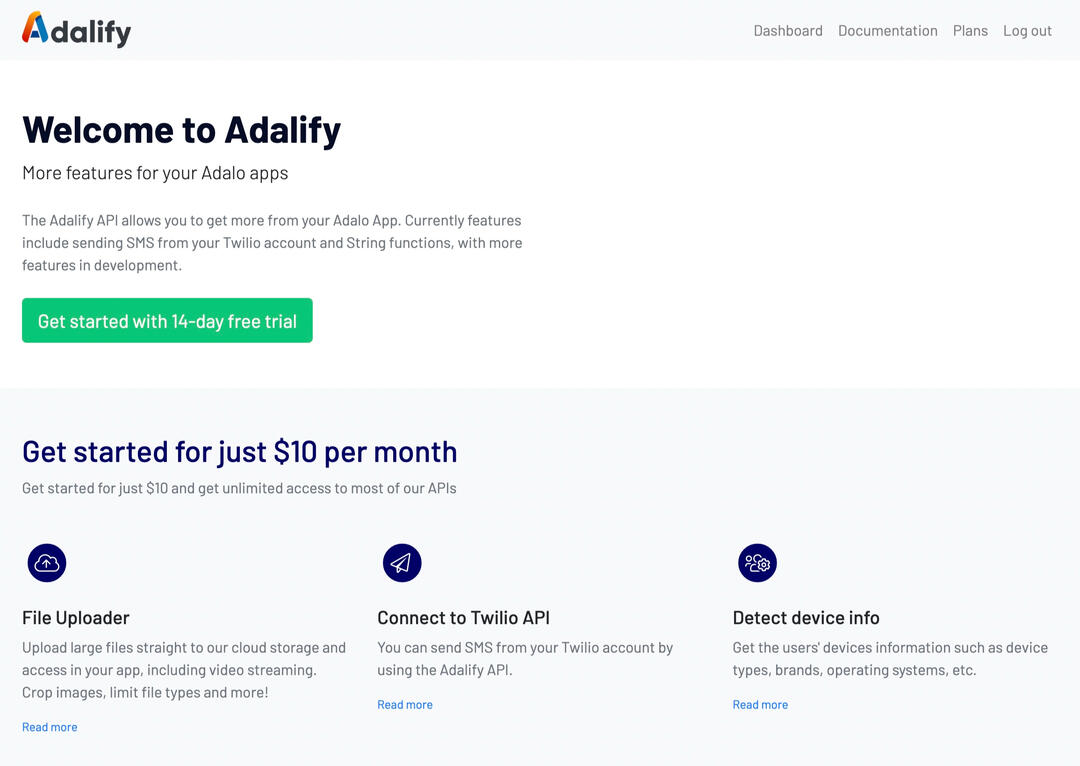Click the File Uploader heading

pyautogui.click(x=76, y=618)
